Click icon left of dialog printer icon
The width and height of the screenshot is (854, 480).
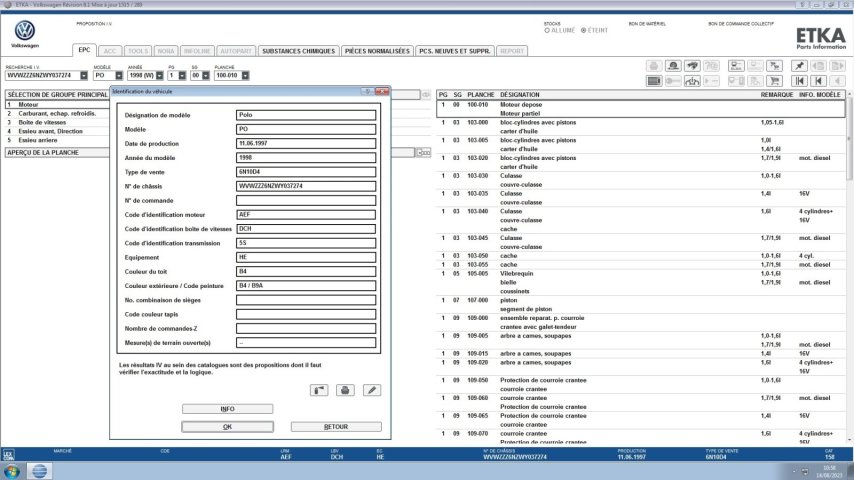click(319, 390)
